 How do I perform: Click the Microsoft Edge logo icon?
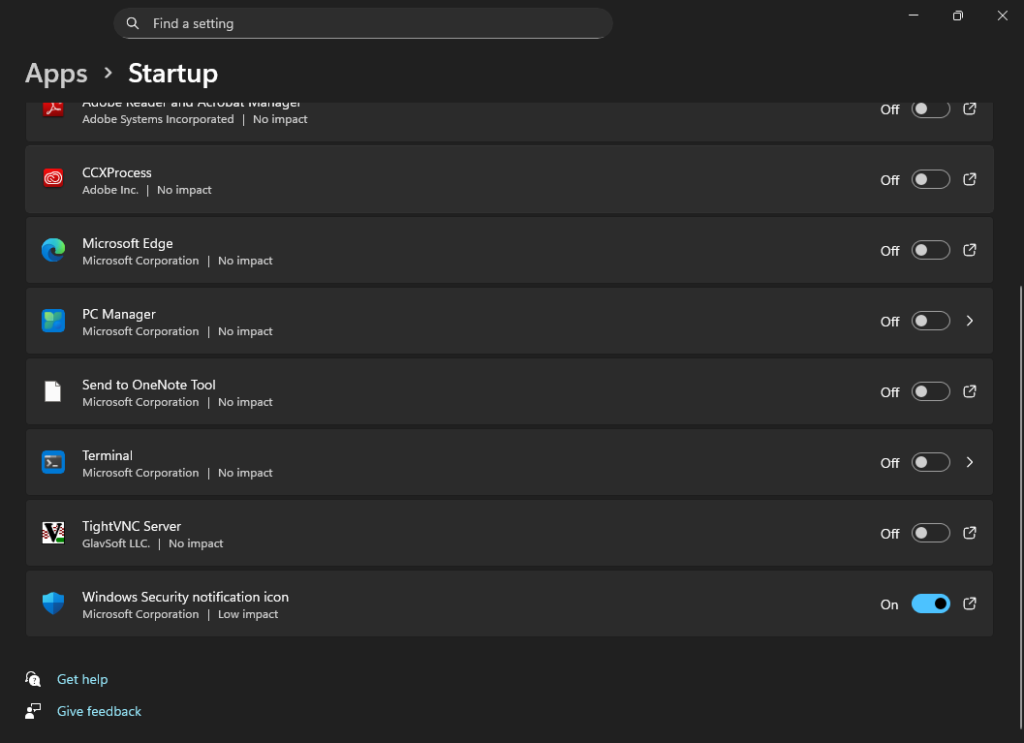[x=52, y=250]
